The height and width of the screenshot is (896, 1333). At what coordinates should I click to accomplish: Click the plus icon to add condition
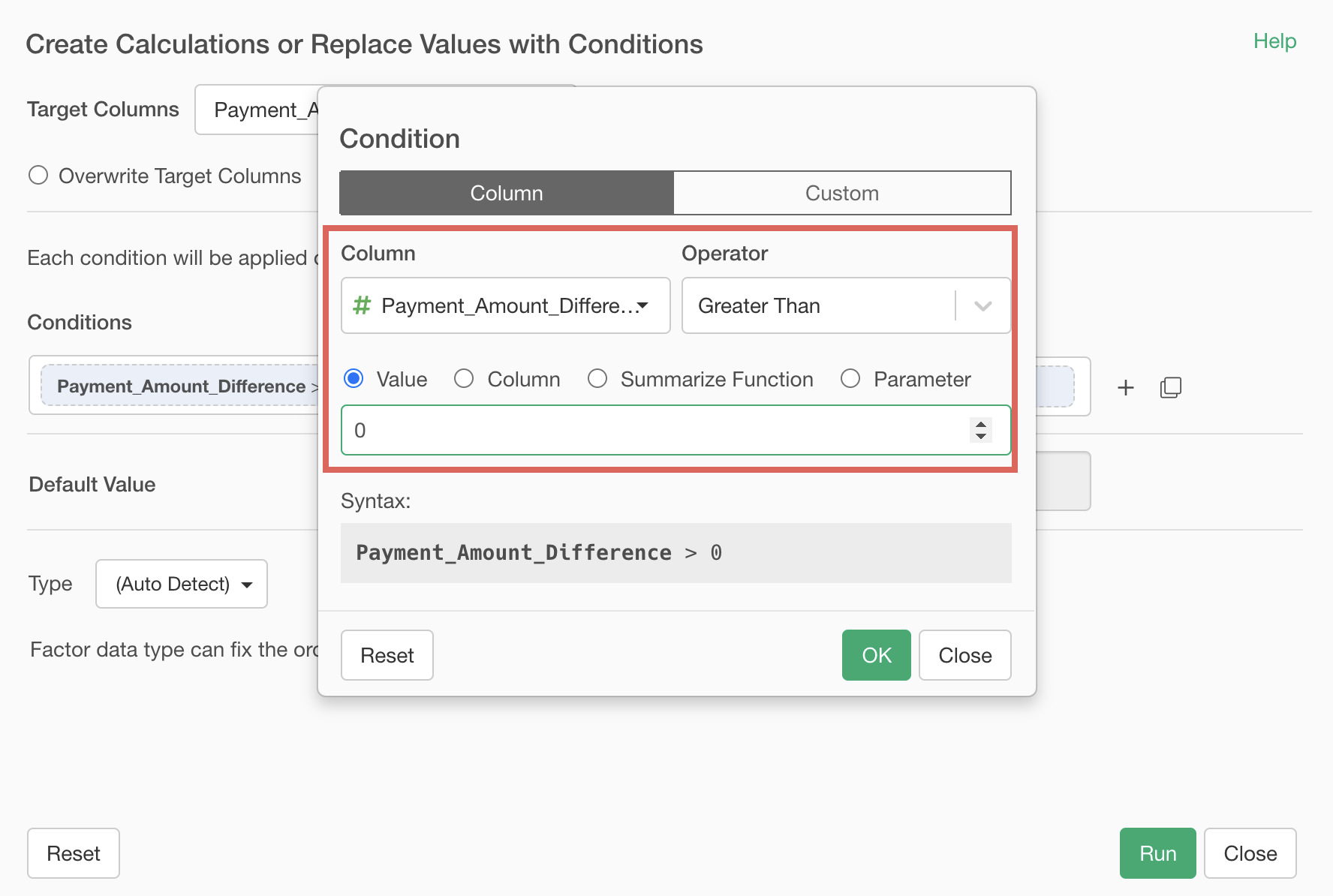click(1125, 388)
